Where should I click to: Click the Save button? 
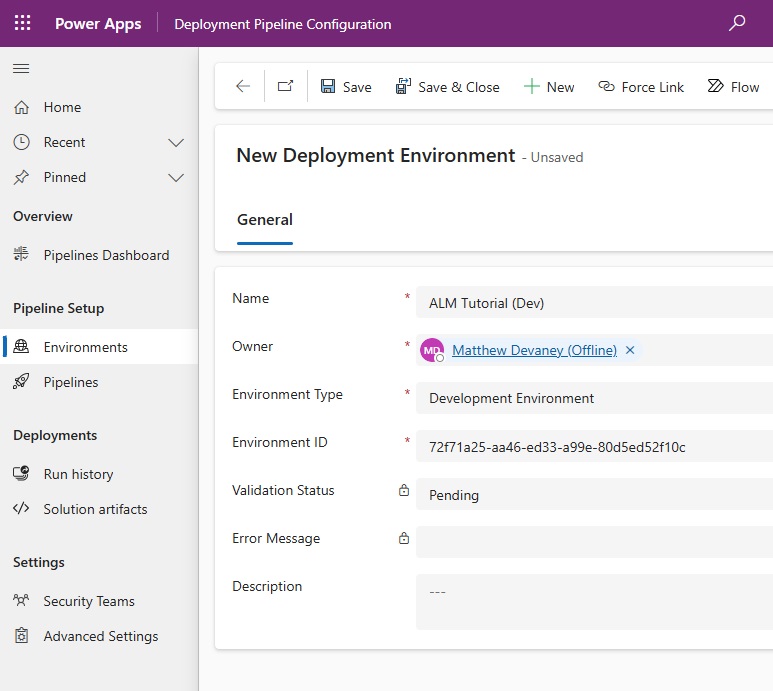(x=346, y=87)
